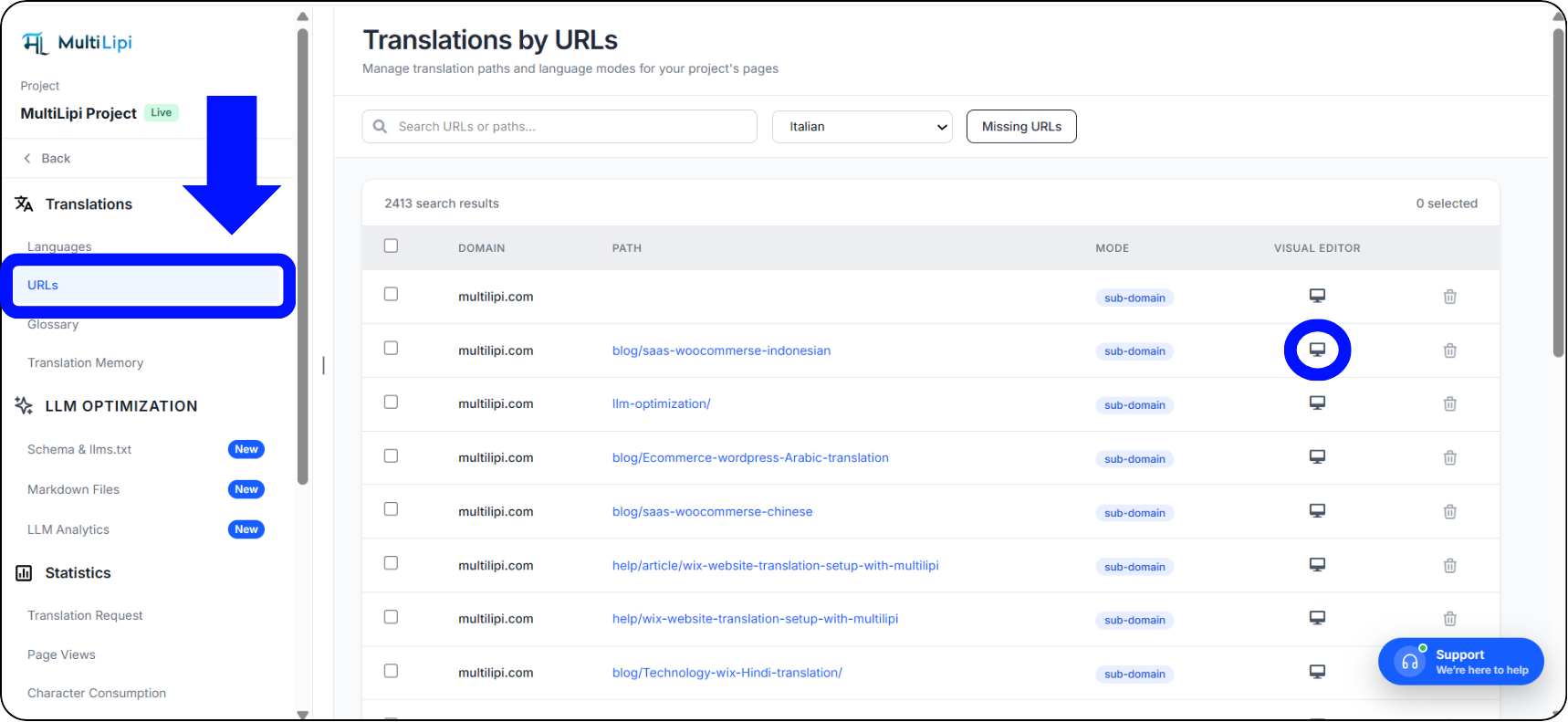Open visual editor for the blank-path multilipi.com row
1568x722 pixels.
1317,296
